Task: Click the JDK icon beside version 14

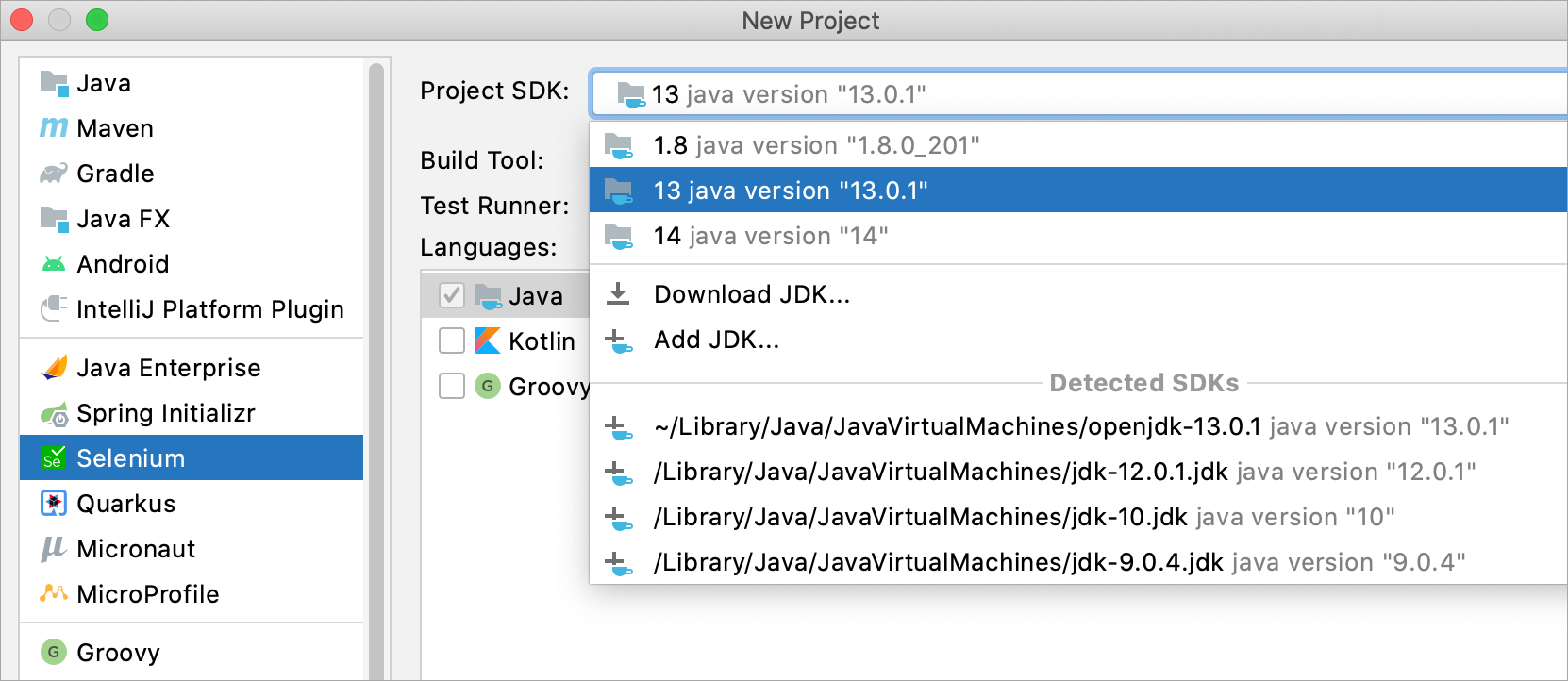Action: 619,237
